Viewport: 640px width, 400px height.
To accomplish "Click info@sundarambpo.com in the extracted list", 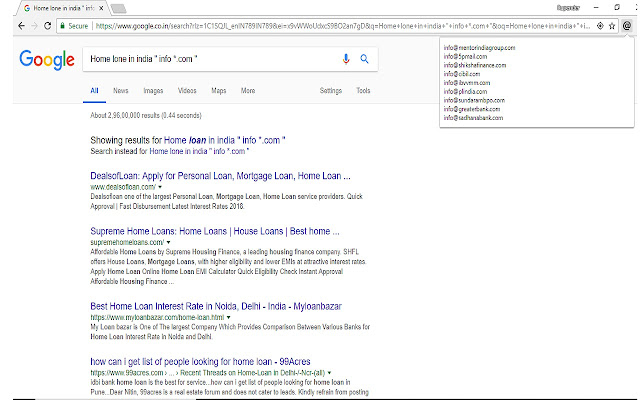I will click(x=474, y=102).
